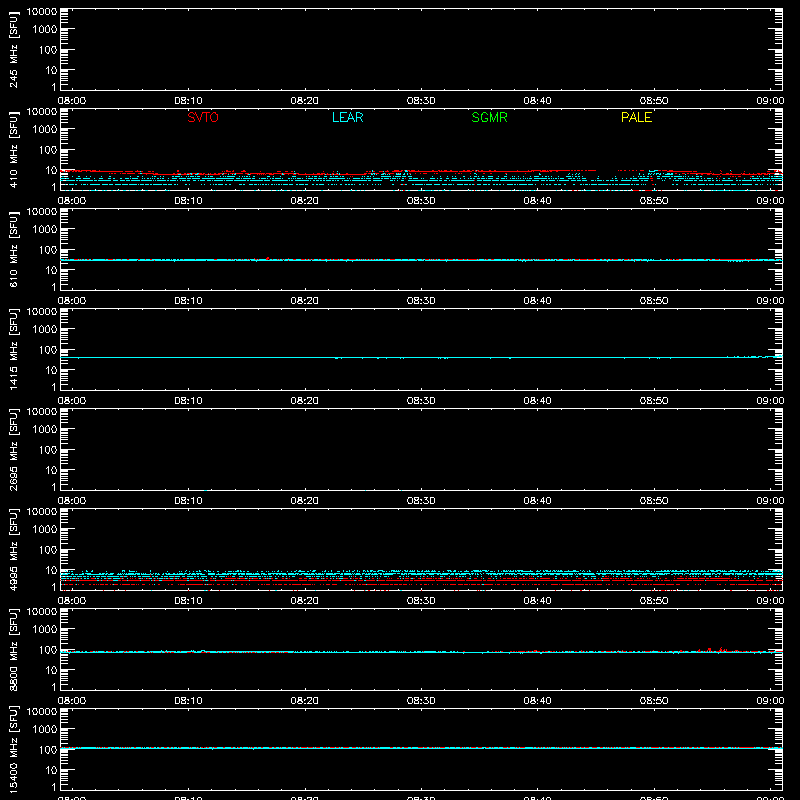Click 08:40 tick label under 610 MHz panel
The height and width of the screenshot is (800, 800).
537,301
